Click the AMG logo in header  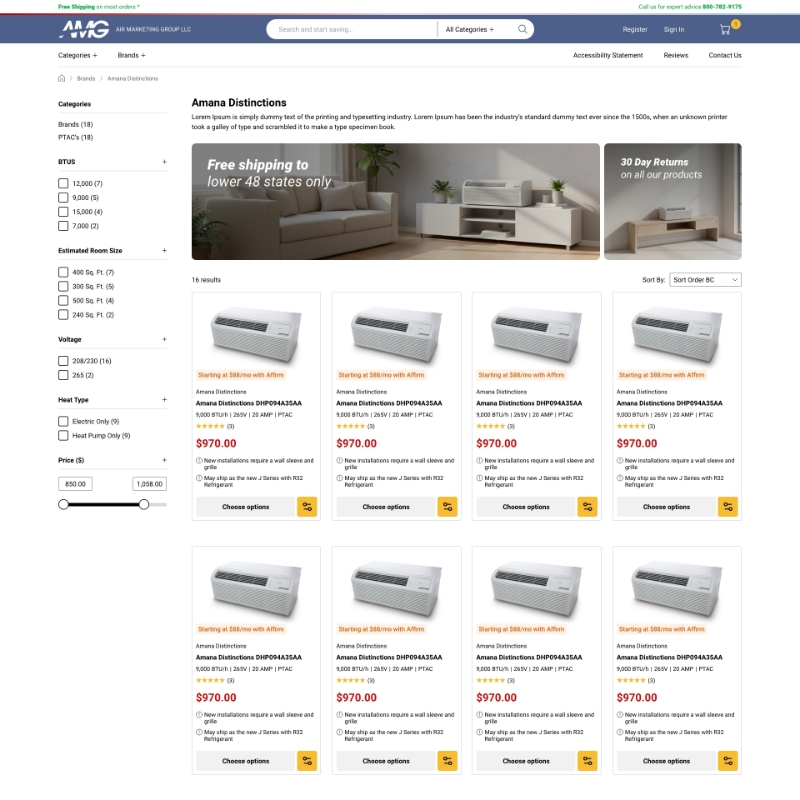click(83, 29)
